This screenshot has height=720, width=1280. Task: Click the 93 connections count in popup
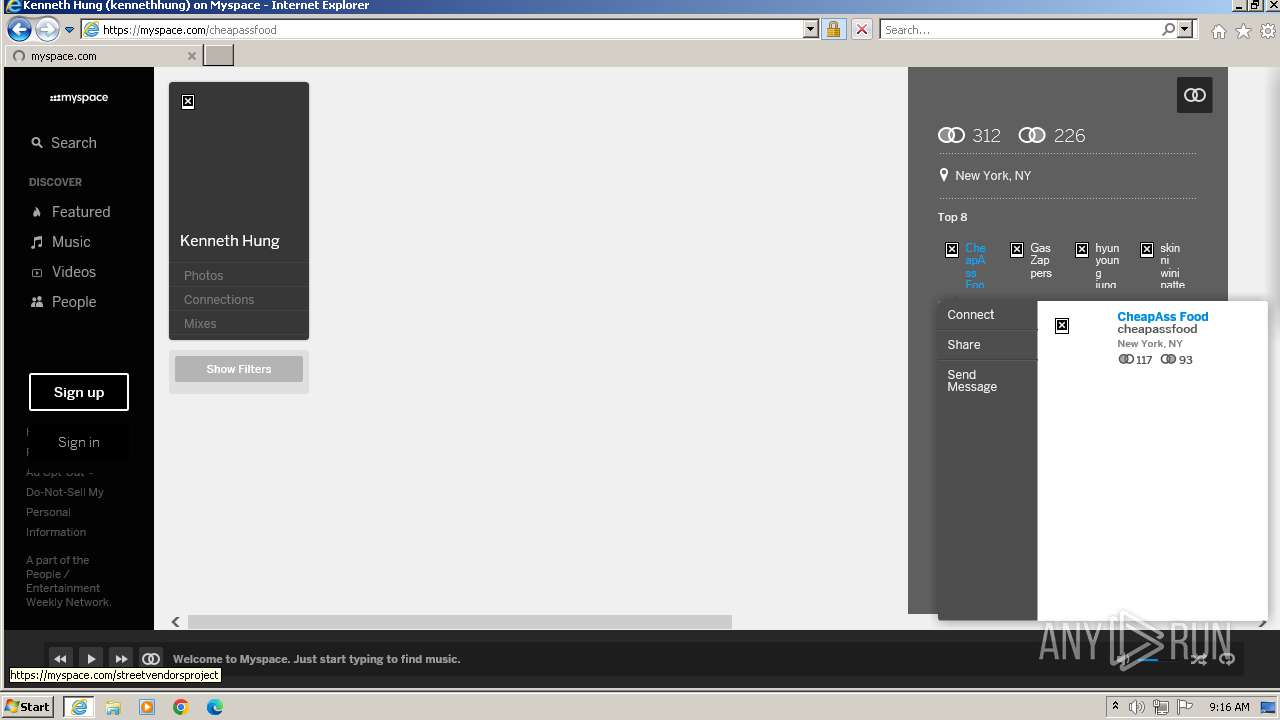coord(1177,360)
